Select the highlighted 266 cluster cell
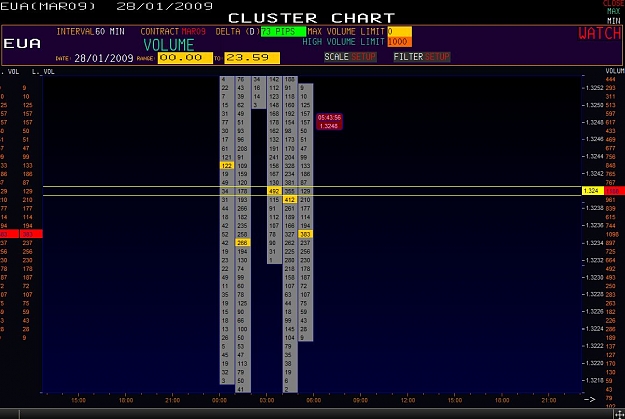Screen dimensions: 625x419 pyautogui.click(x=242, y=242)
